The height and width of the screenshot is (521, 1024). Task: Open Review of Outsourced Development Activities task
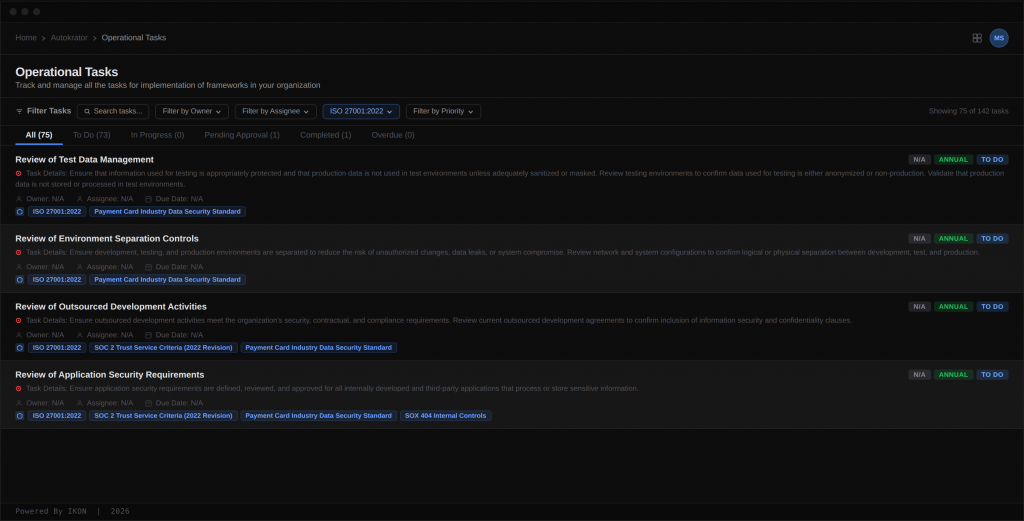(111, 307)
